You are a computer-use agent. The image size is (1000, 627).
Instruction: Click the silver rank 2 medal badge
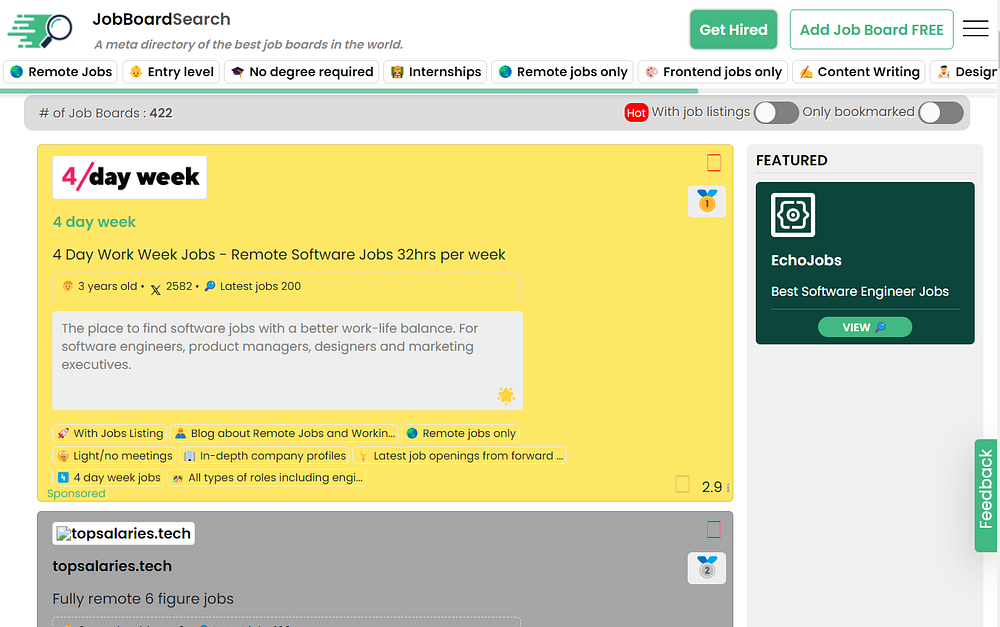pyautogui.click(x=707, y=568)
